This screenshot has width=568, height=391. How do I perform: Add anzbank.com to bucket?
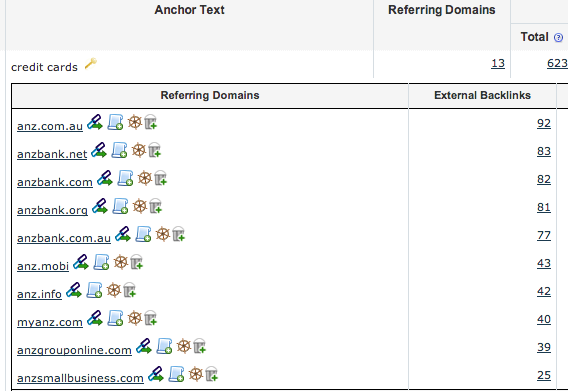click(160, 178)
